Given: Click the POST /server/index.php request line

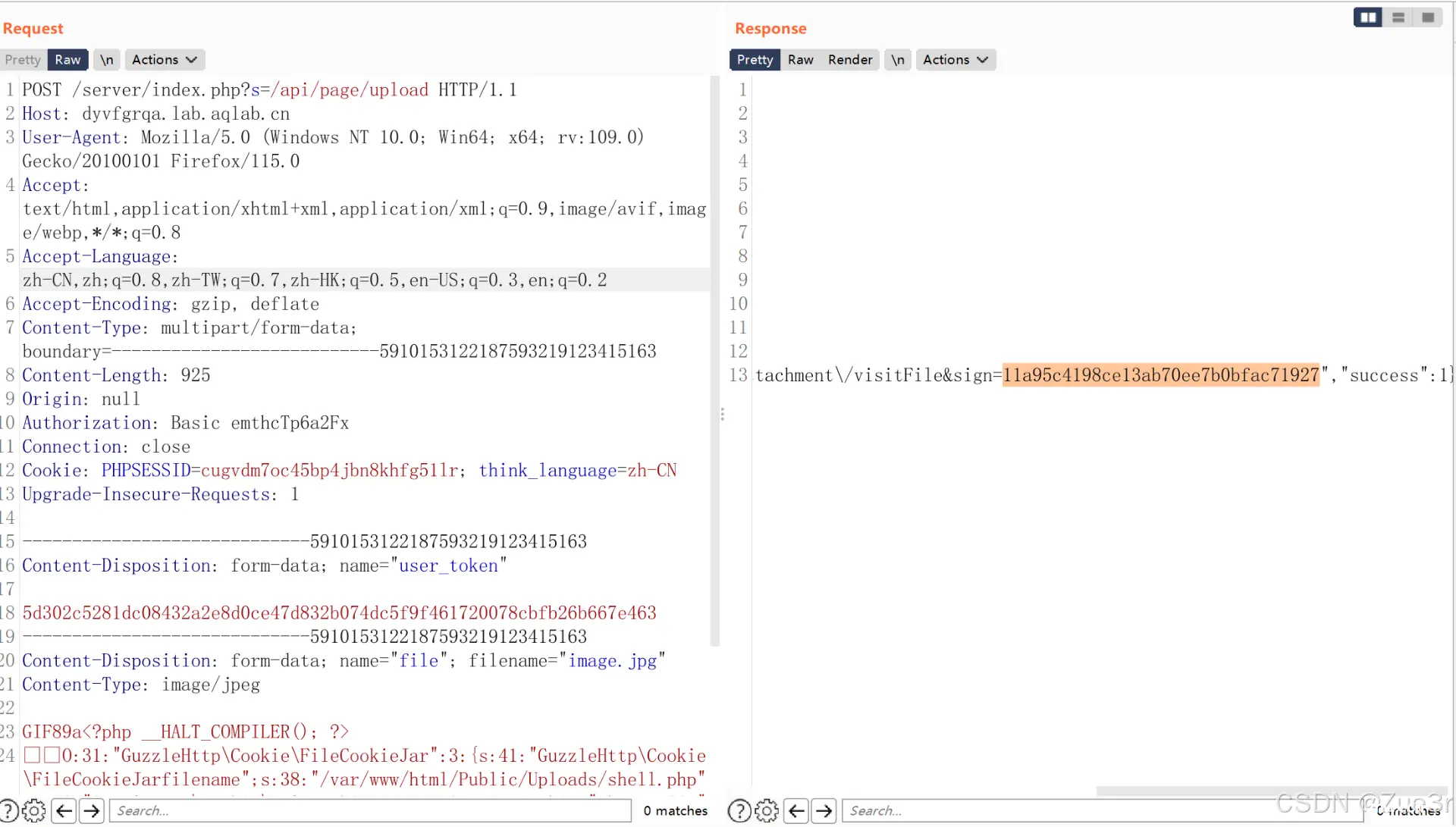Looking at the screenshot, I should pos(270,90).
